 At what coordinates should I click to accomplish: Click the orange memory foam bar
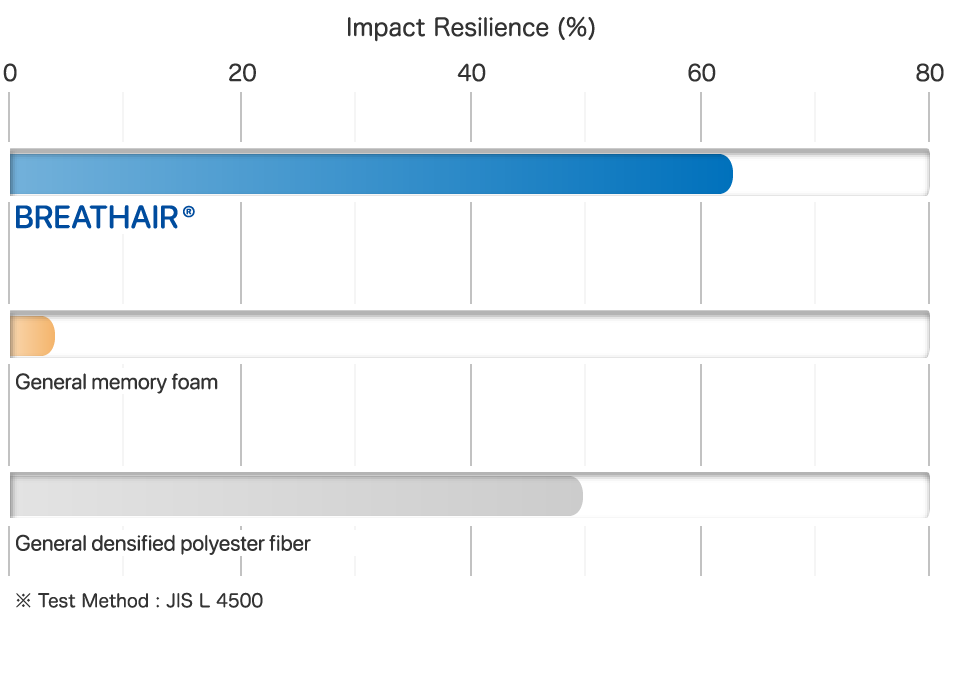pyautogui.click(x=32, y=336)
